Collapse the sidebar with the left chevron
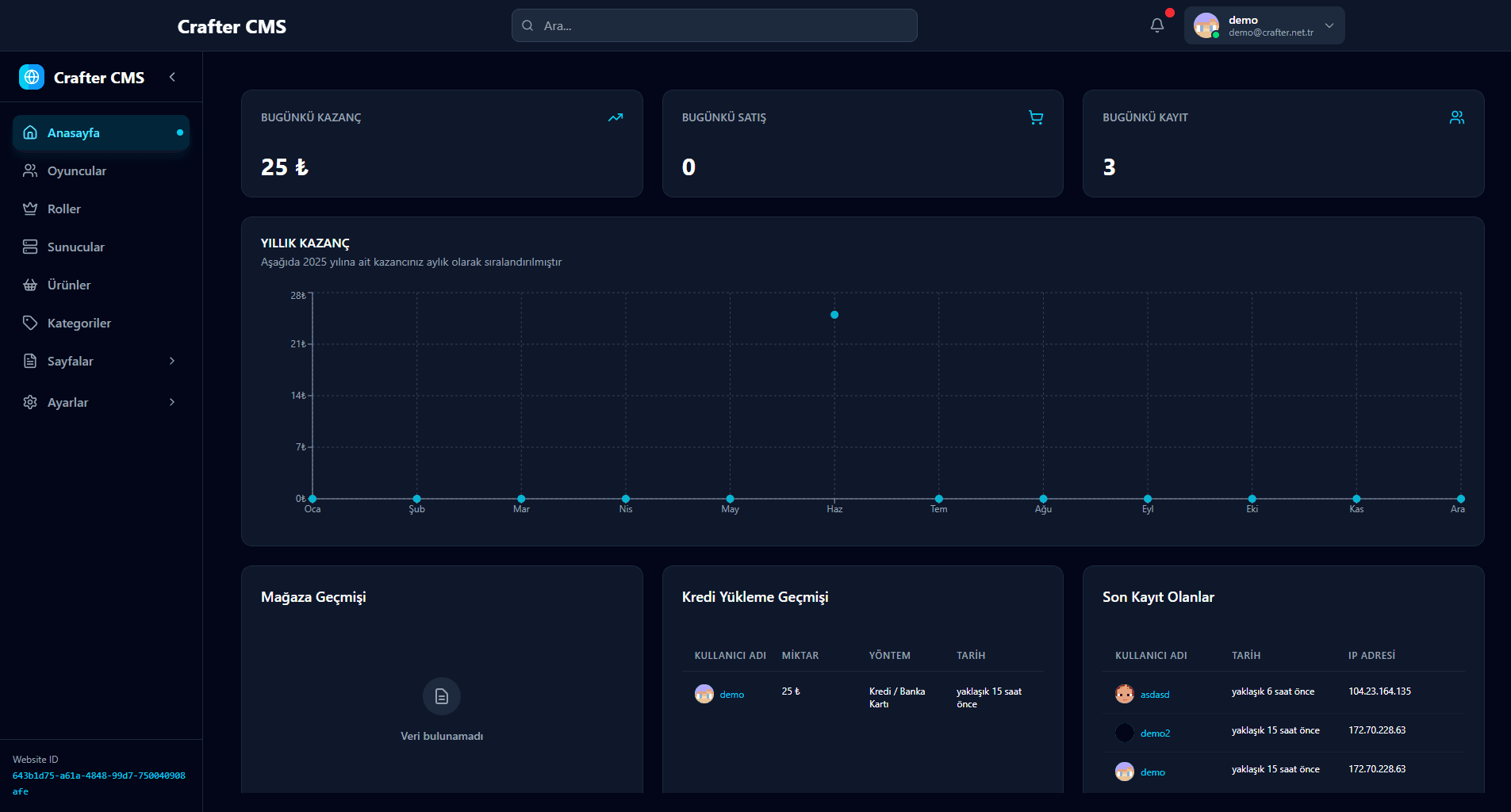 coord(172,77)
